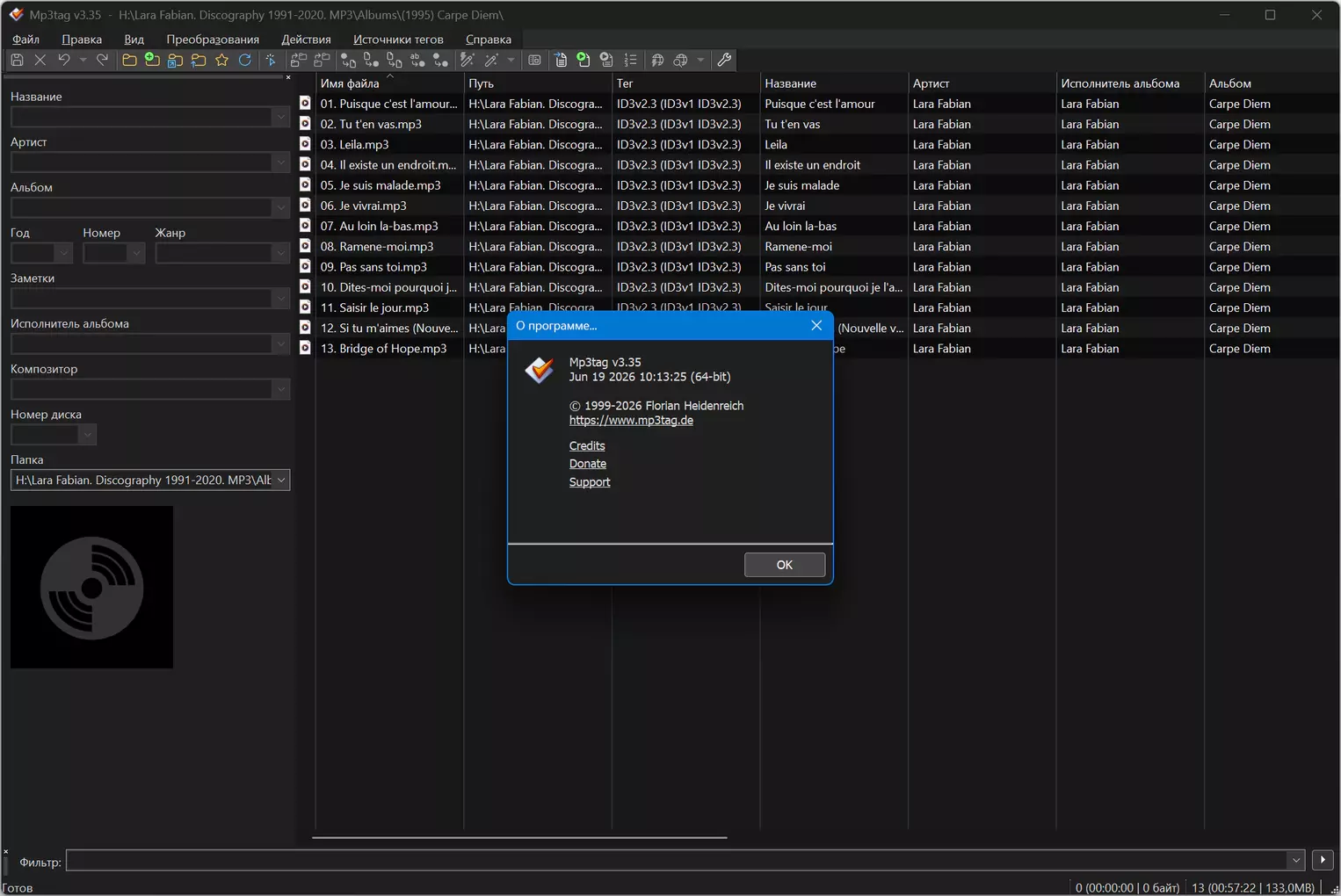Click the arrow button right of the filter box
This screenshot has width=1341, height=896.
(1323, 860)
